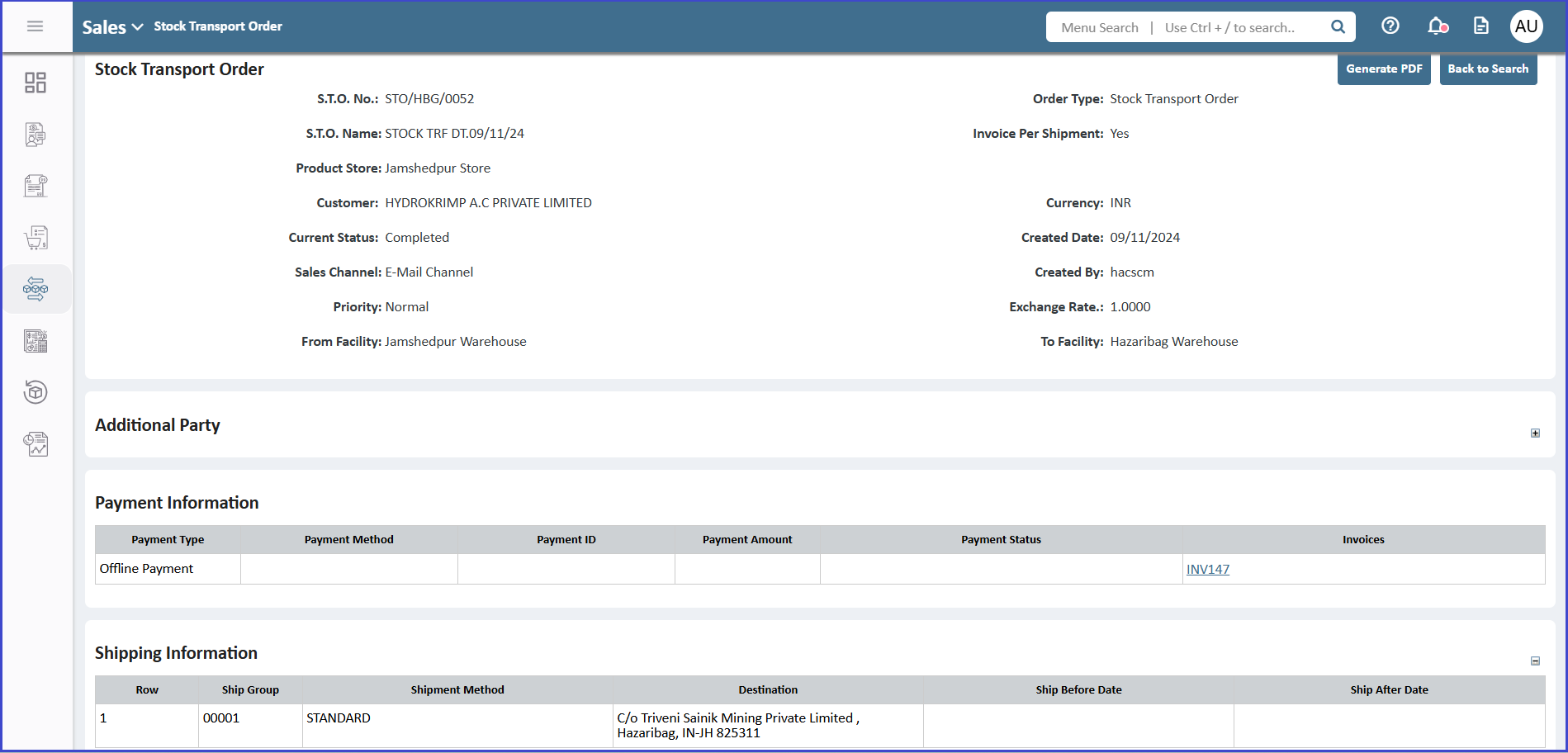
Task: Open the notifications bell icon
Action: [x=1438, y=26]
